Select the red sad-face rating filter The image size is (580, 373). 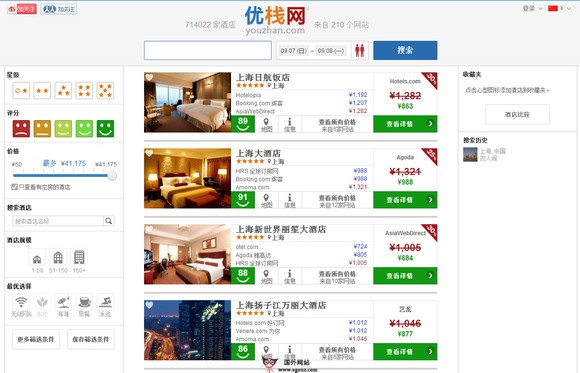click(21, 129)
